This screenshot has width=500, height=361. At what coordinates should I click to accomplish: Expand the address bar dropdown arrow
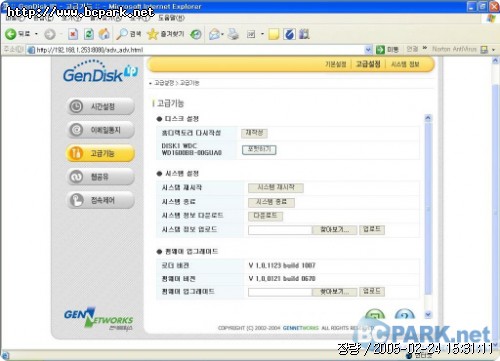pos(368,50)
